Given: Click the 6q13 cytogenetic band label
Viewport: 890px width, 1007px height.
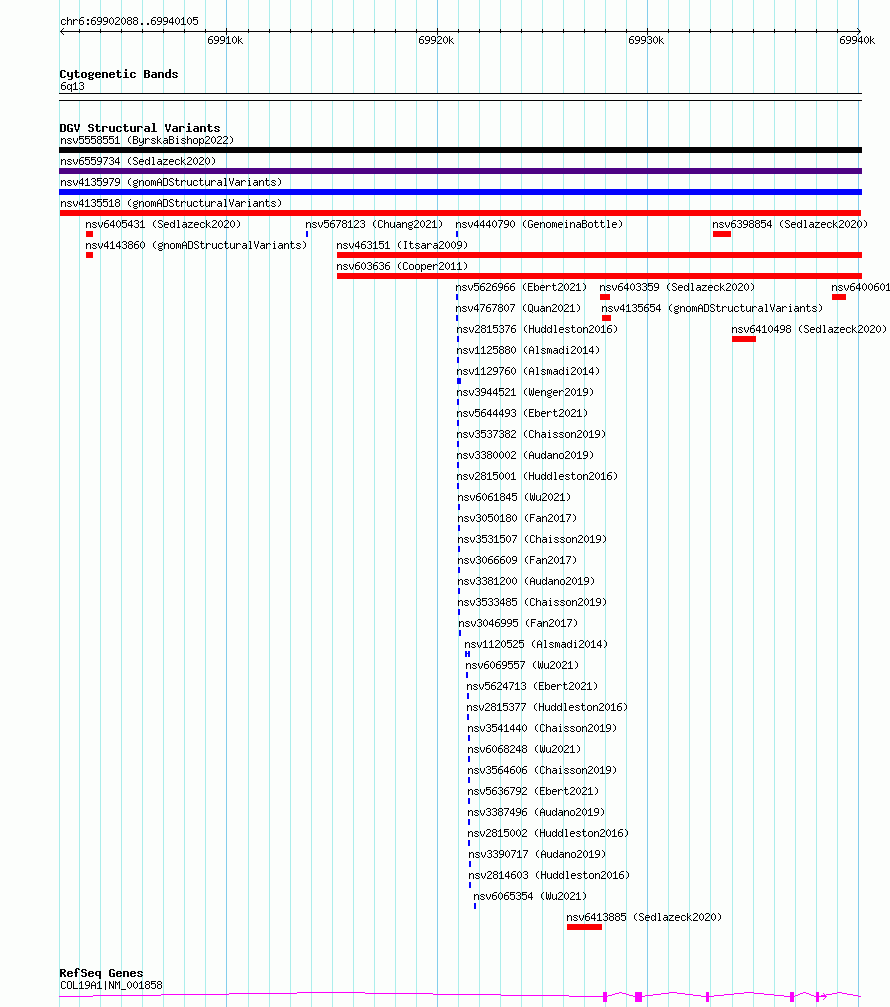Looking at the screenshot, I should 72,86.
